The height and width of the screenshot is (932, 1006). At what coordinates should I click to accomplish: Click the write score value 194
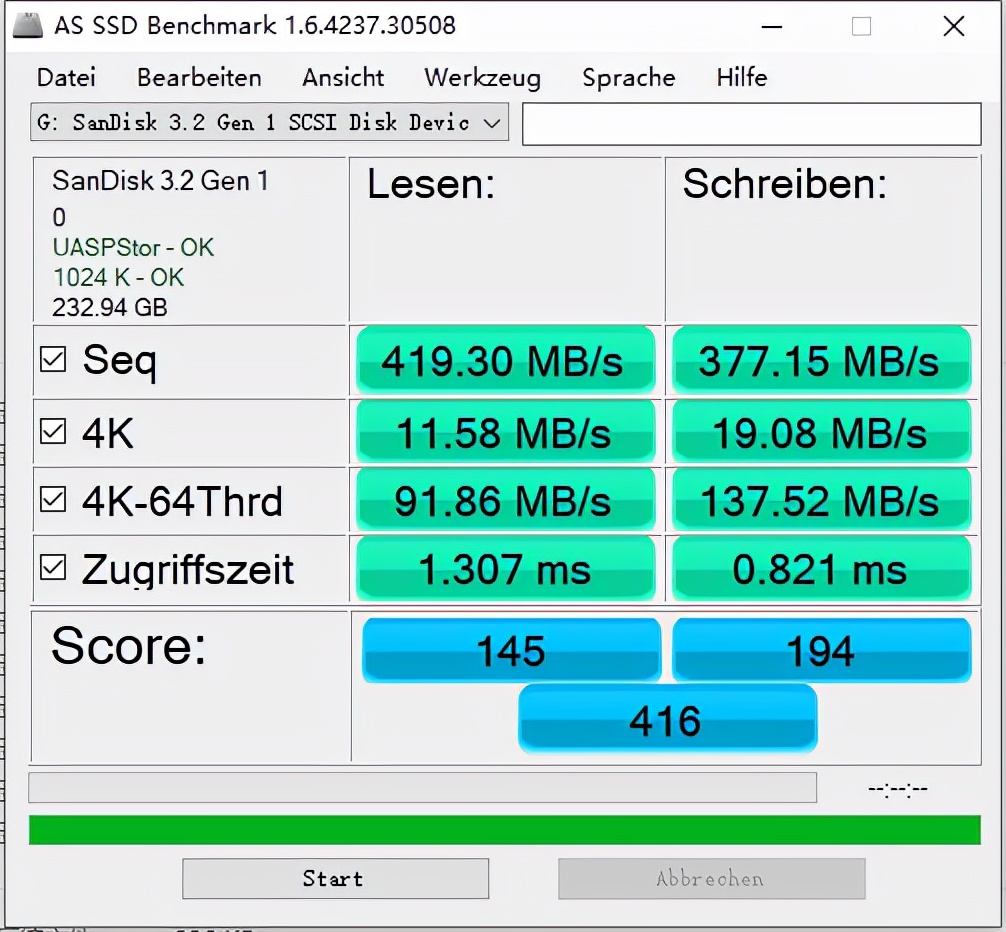[x=821, y=650]
